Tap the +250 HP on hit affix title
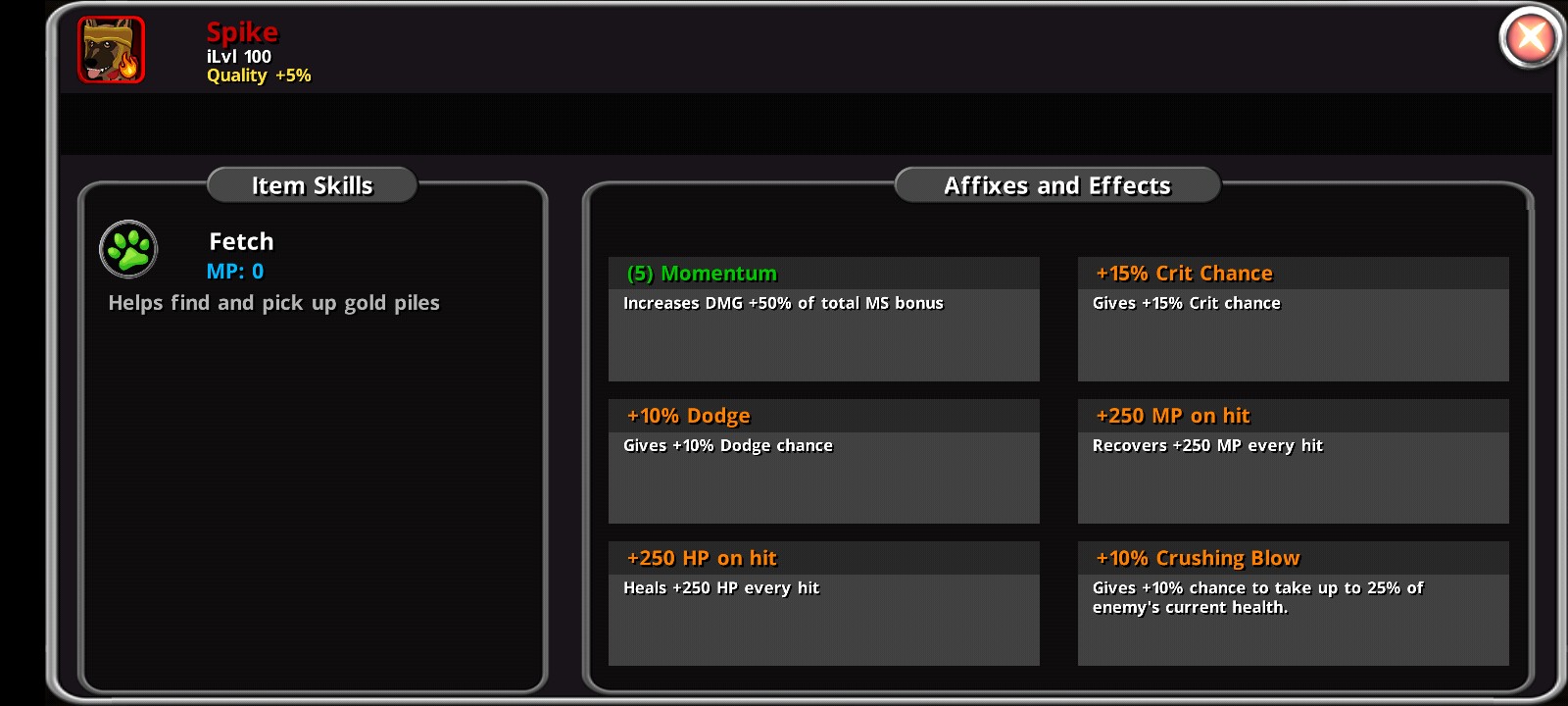Viewport: 1568px width, 706px height. (702, 558)
